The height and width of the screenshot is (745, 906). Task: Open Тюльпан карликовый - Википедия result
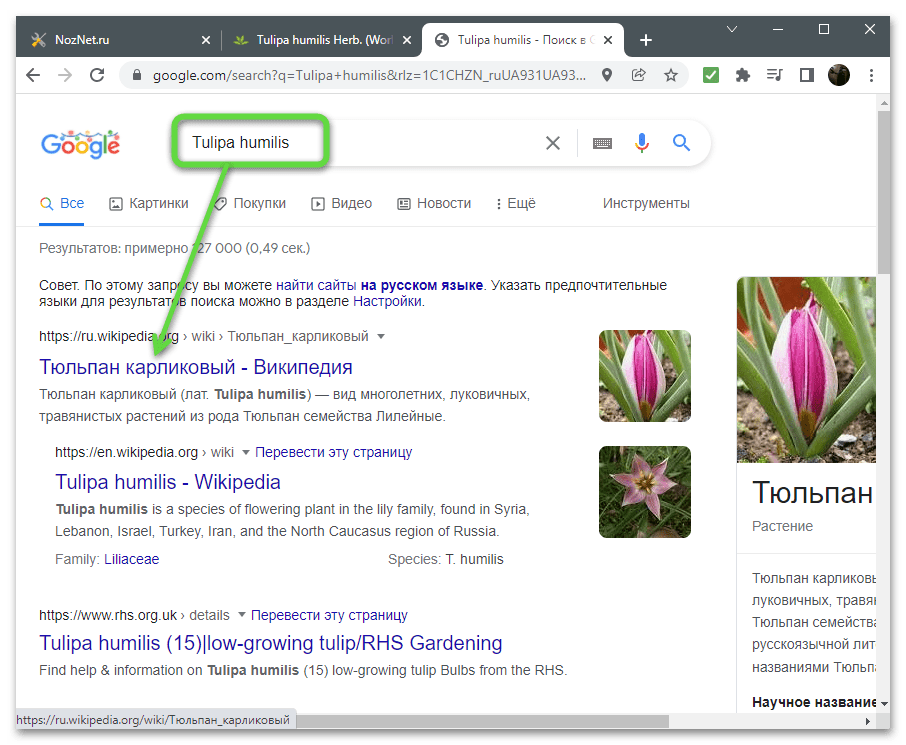click(x=196, y=367)
